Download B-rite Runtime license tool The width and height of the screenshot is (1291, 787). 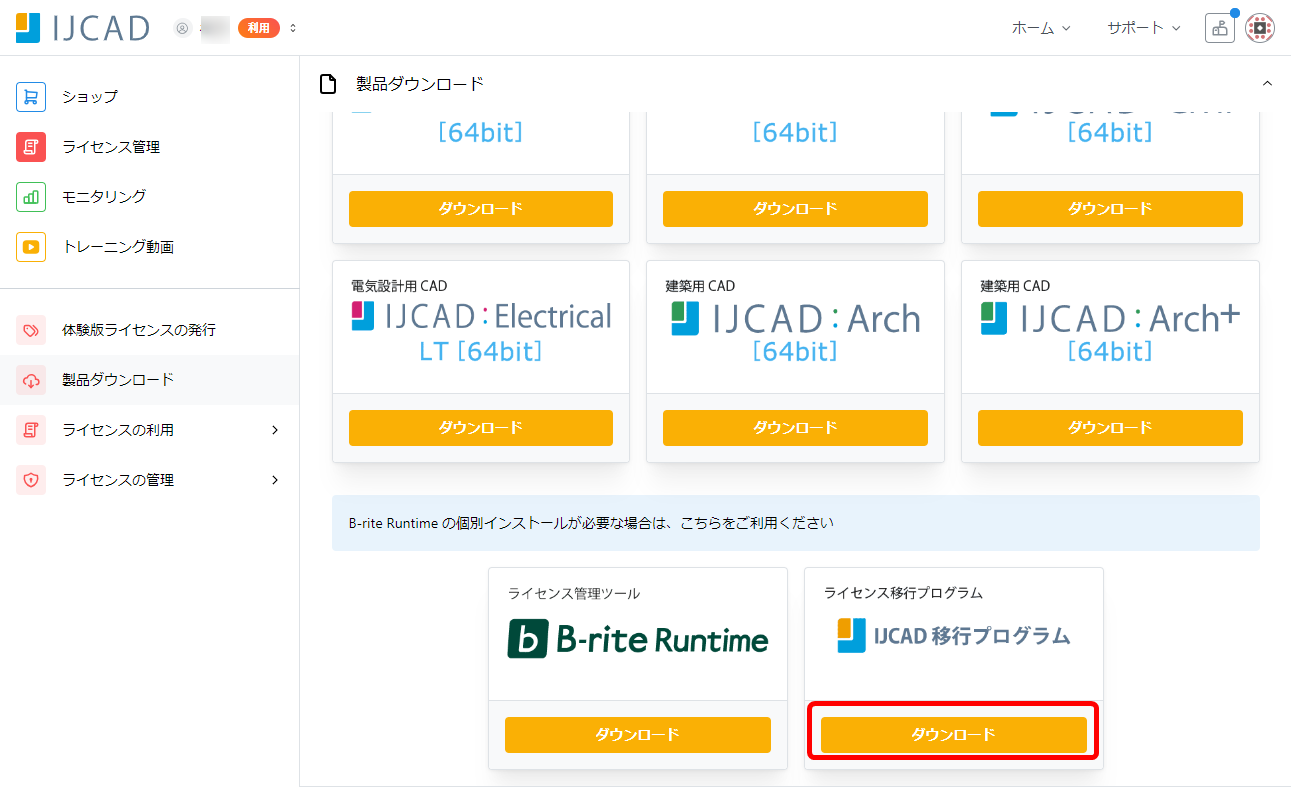637,735
